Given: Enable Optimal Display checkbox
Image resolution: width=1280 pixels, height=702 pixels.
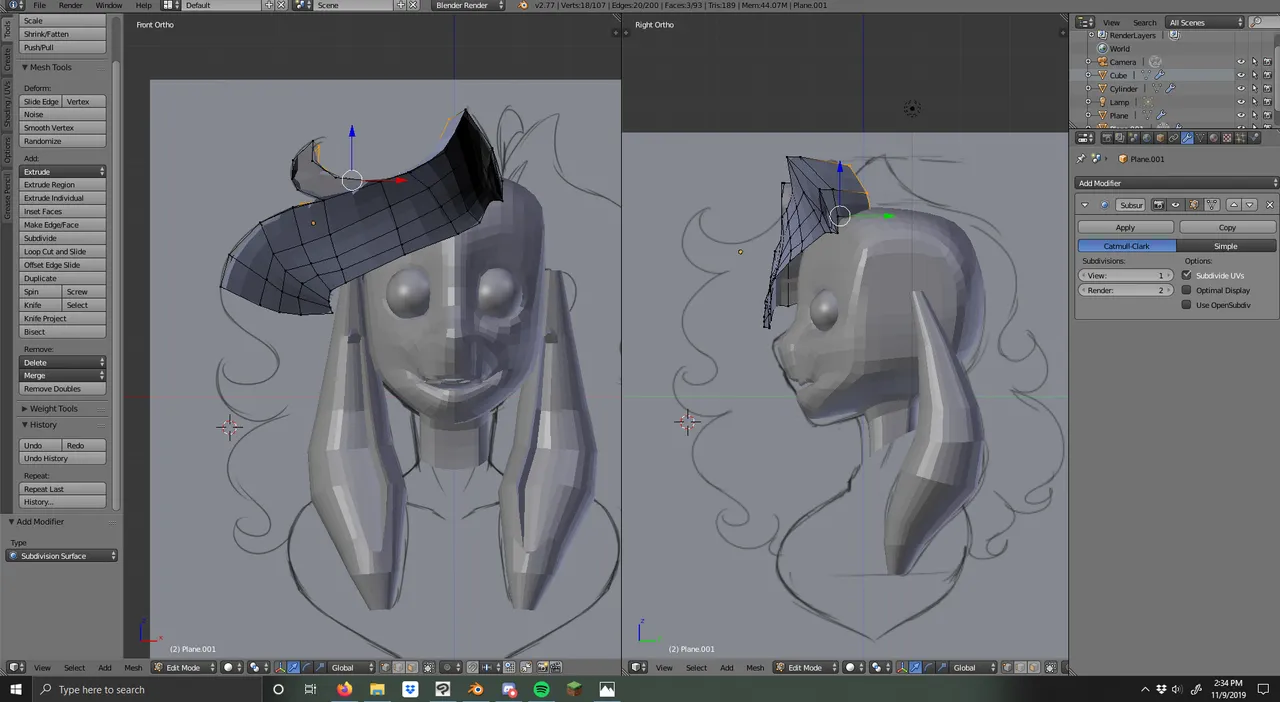Looking at the screenshot, I should (1187, 290).
